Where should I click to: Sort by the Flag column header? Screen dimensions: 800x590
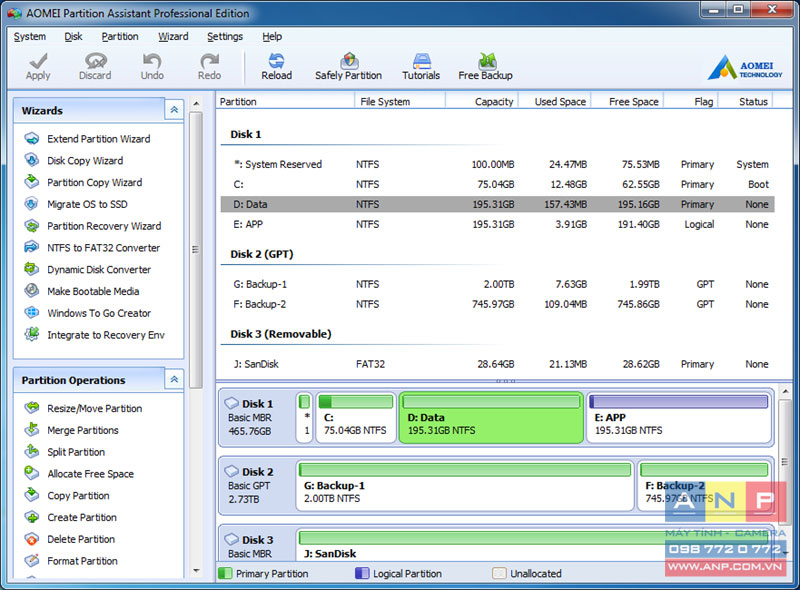tap(691, 102)
